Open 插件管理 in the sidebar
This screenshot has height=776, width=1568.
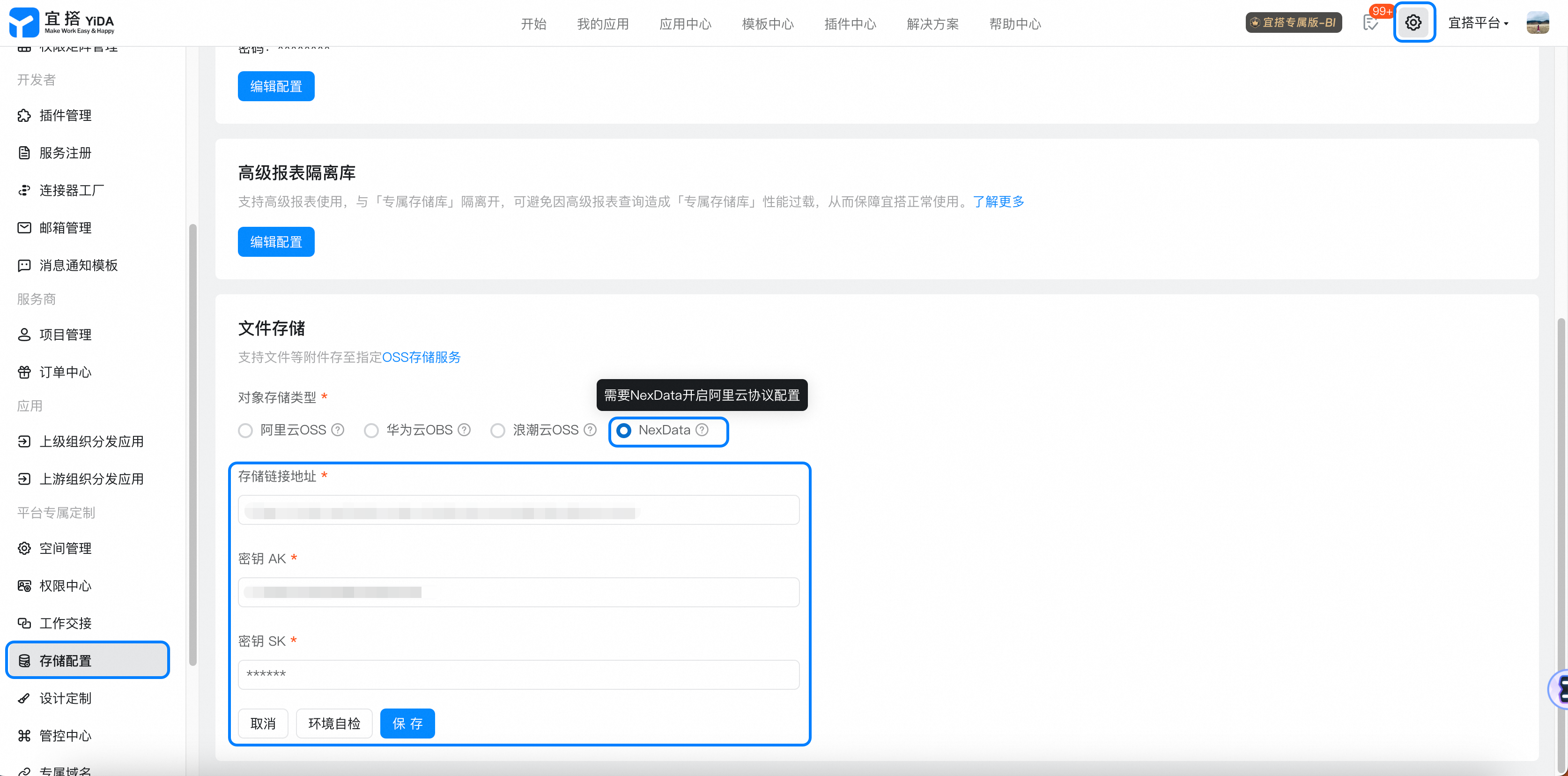click(65, 116)
